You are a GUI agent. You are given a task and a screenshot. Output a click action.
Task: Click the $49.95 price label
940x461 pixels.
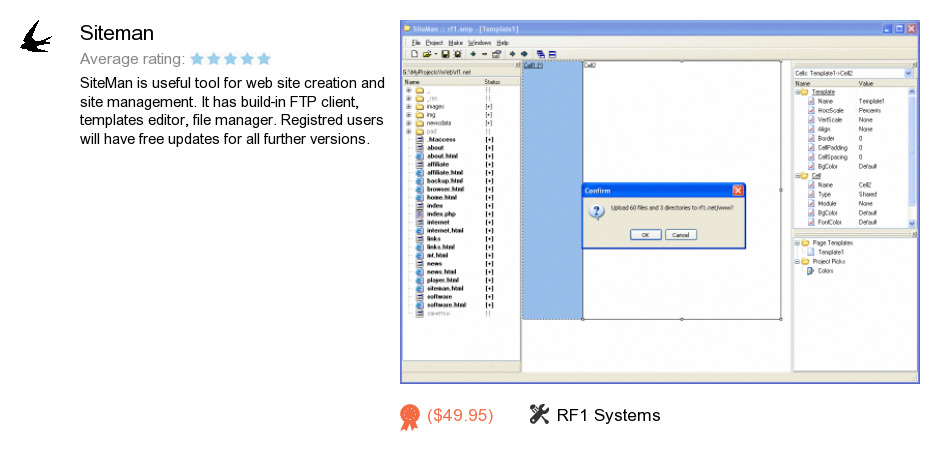tap(460, 415)
